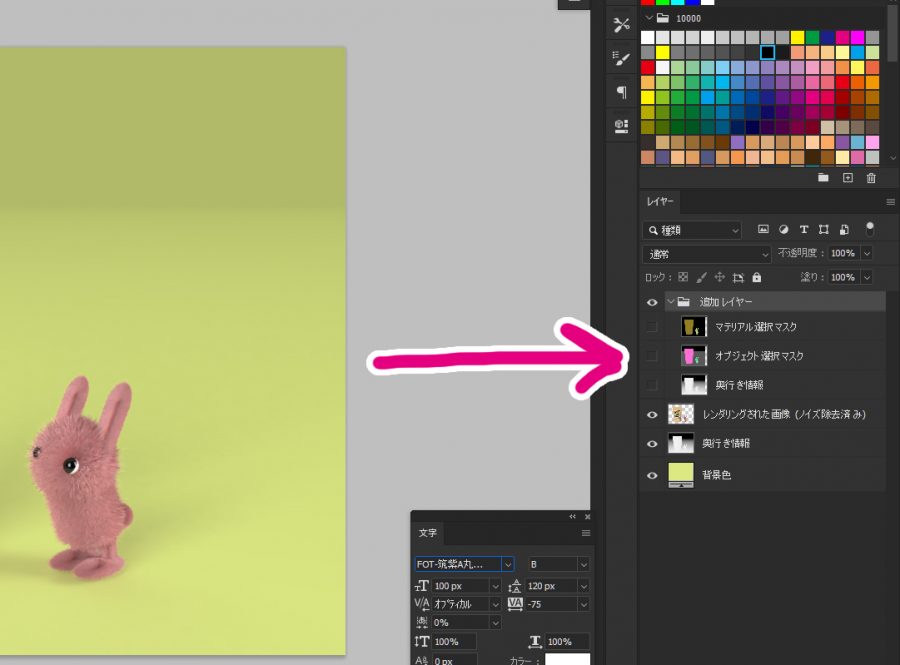The height and width of the screenshot is (665, 900).
Task: Create a new swatch group folder
Action: tap(823, 178)
